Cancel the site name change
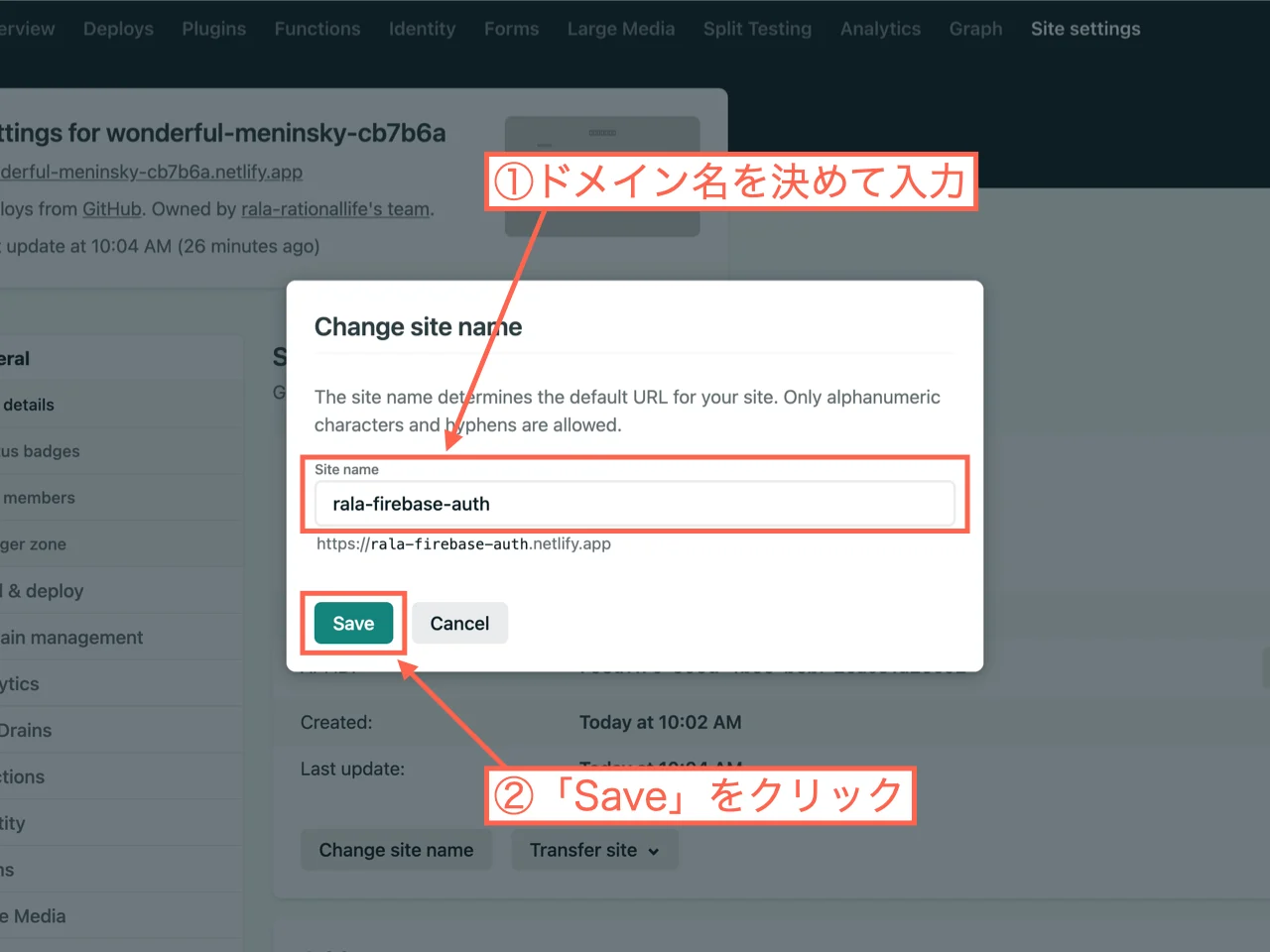 (x=459, y=623)
